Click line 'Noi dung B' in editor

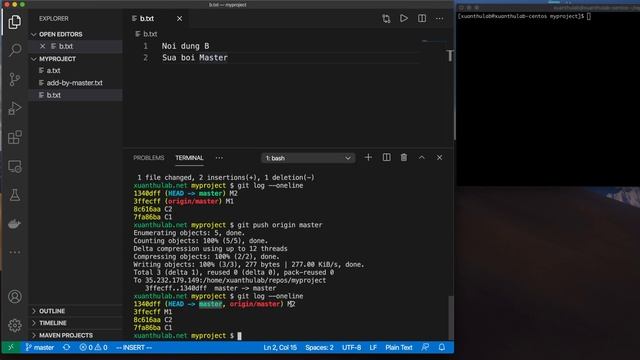tap(185, 46)
